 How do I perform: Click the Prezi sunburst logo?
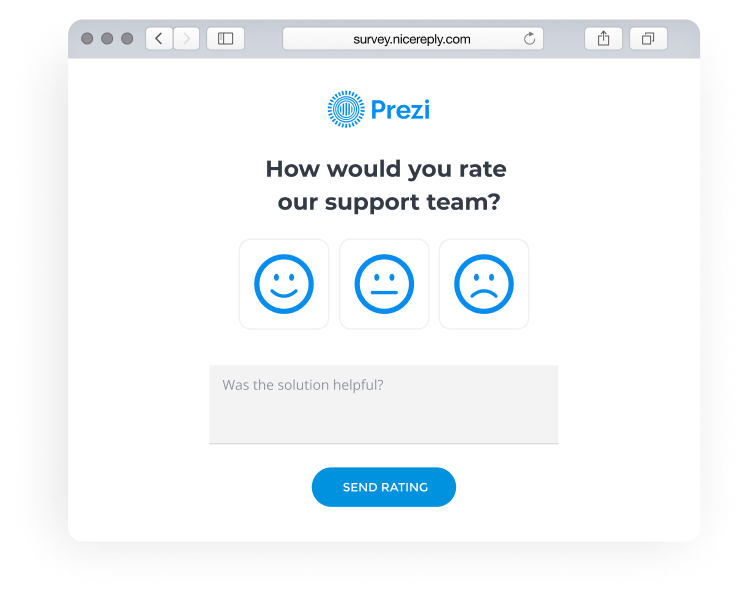point(346,109)
